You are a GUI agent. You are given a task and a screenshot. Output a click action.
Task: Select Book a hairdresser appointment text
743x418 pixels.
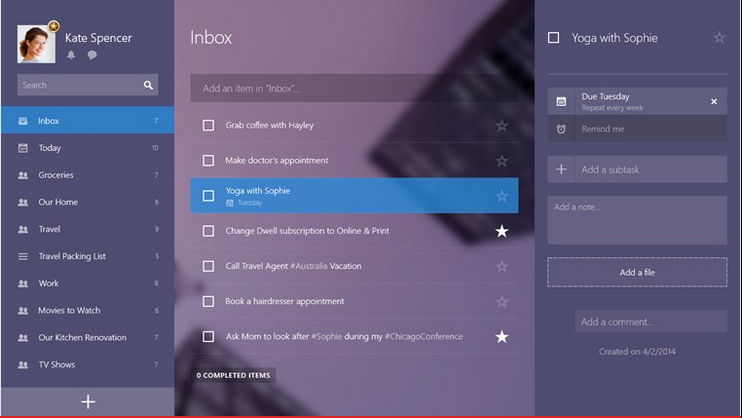click(x=284, y=301)
